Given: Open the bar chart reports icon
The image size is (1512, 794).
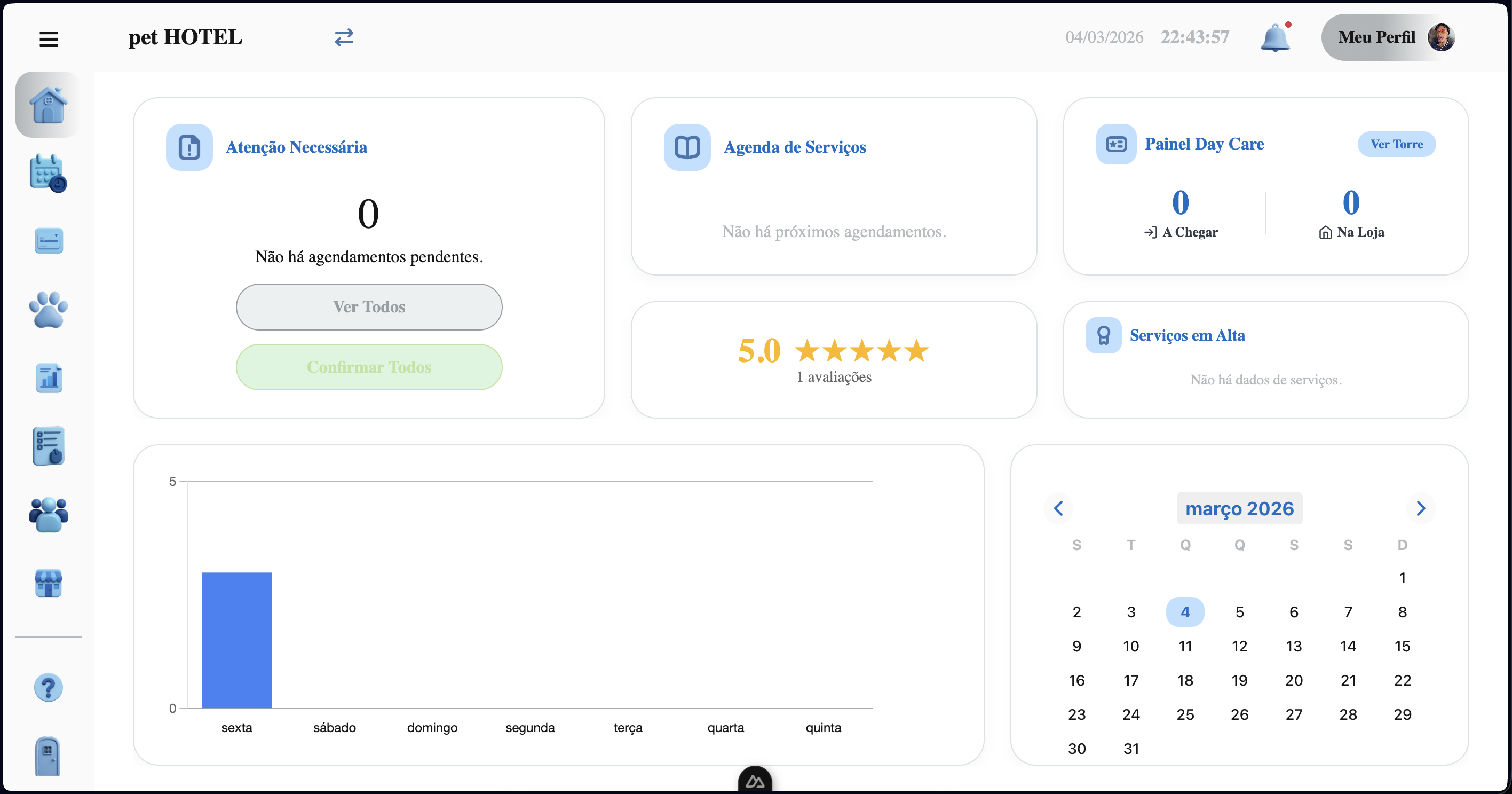Looking at the screenshot, I should [48, 378].
